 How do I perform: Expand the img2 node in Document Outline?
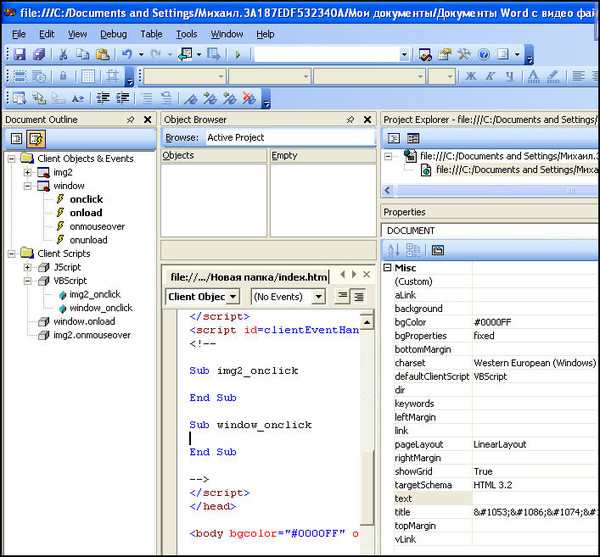[27, 173]
